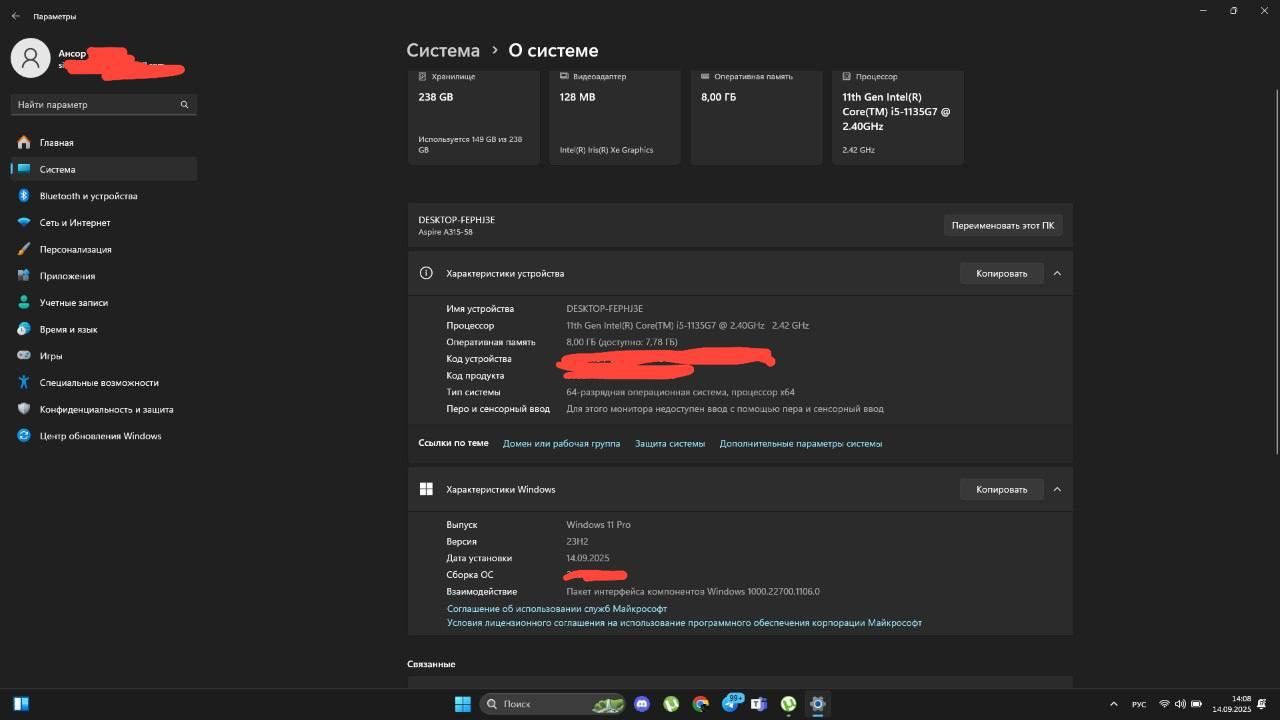Click the Хранилище 238 GB card
This screenshot has width=1280, height=720.
(x=473, y=117)
